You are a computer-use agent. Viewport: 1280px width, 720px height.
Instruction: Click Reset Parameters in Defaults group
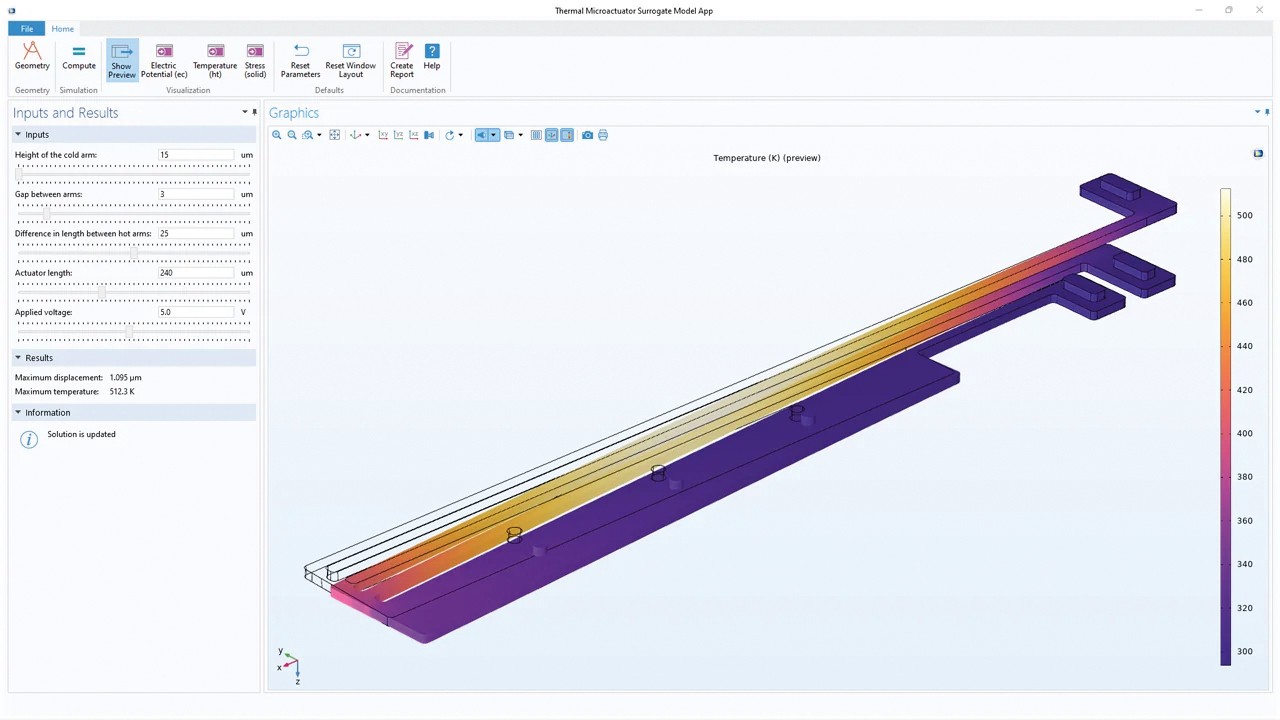pos(300,60)
